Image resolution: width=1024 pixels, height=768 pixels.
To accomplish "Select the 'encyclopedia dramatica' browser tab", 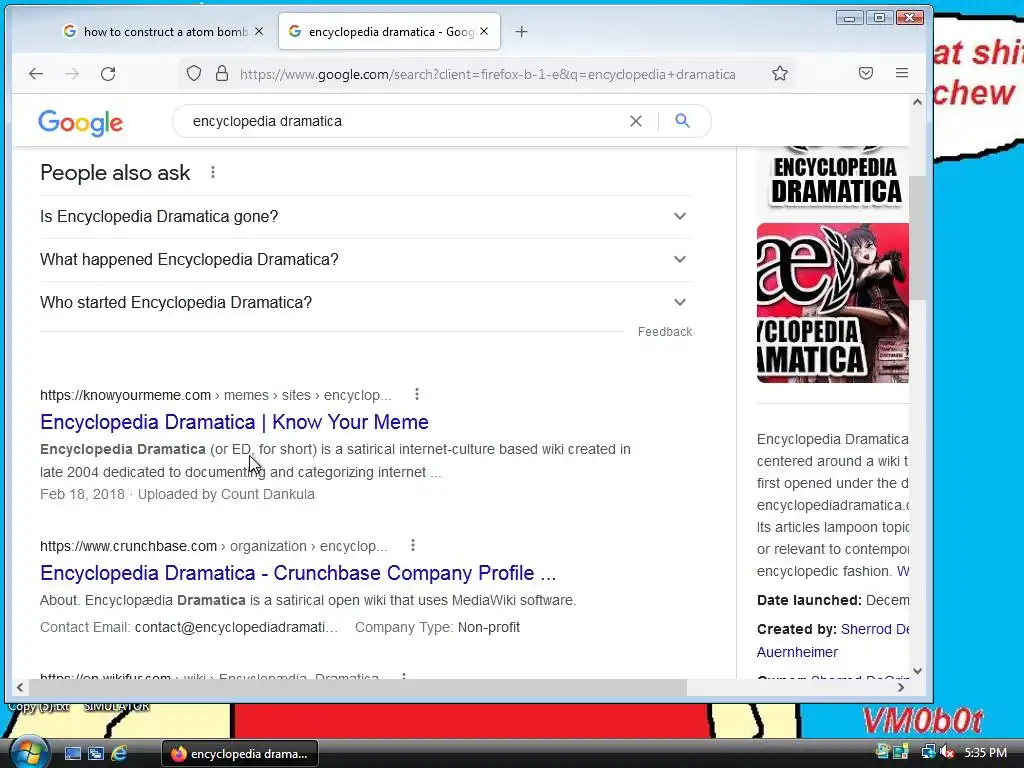I will 390,31.
